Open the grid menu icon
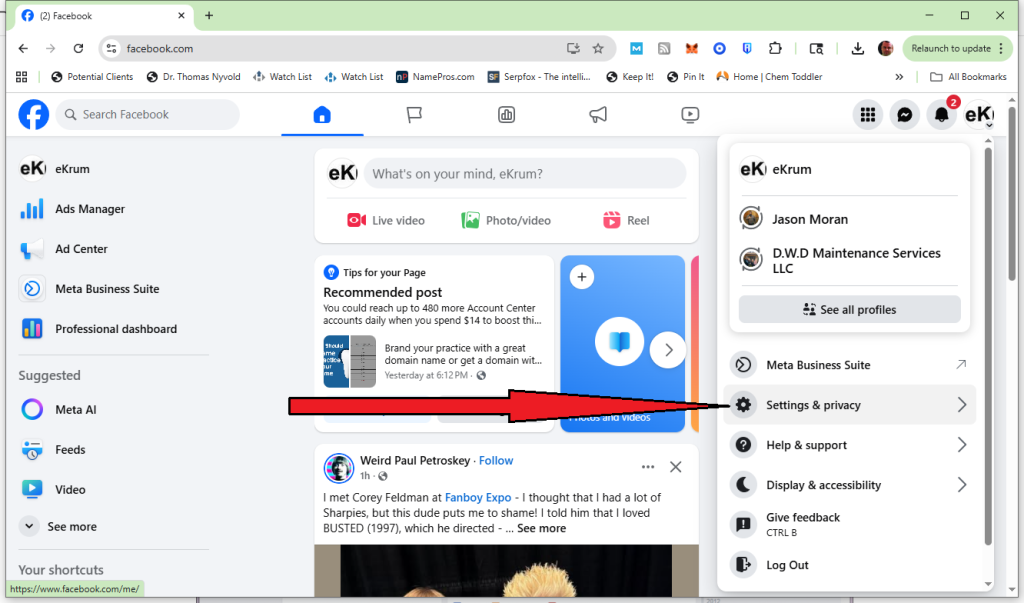Image resolution: width=1024 pixels, height=603 pixels. coord(868,115)
